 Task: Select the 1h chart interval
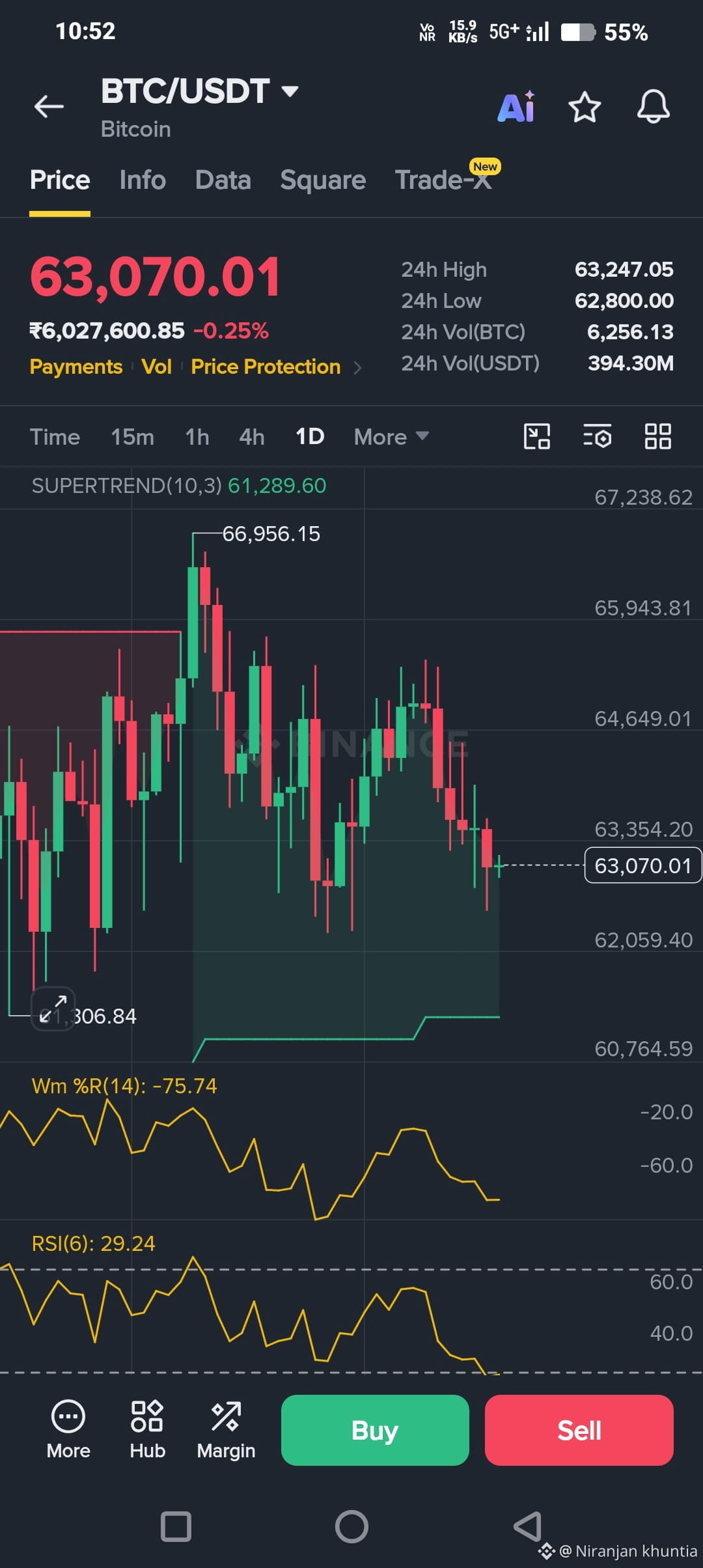point(197,437)
